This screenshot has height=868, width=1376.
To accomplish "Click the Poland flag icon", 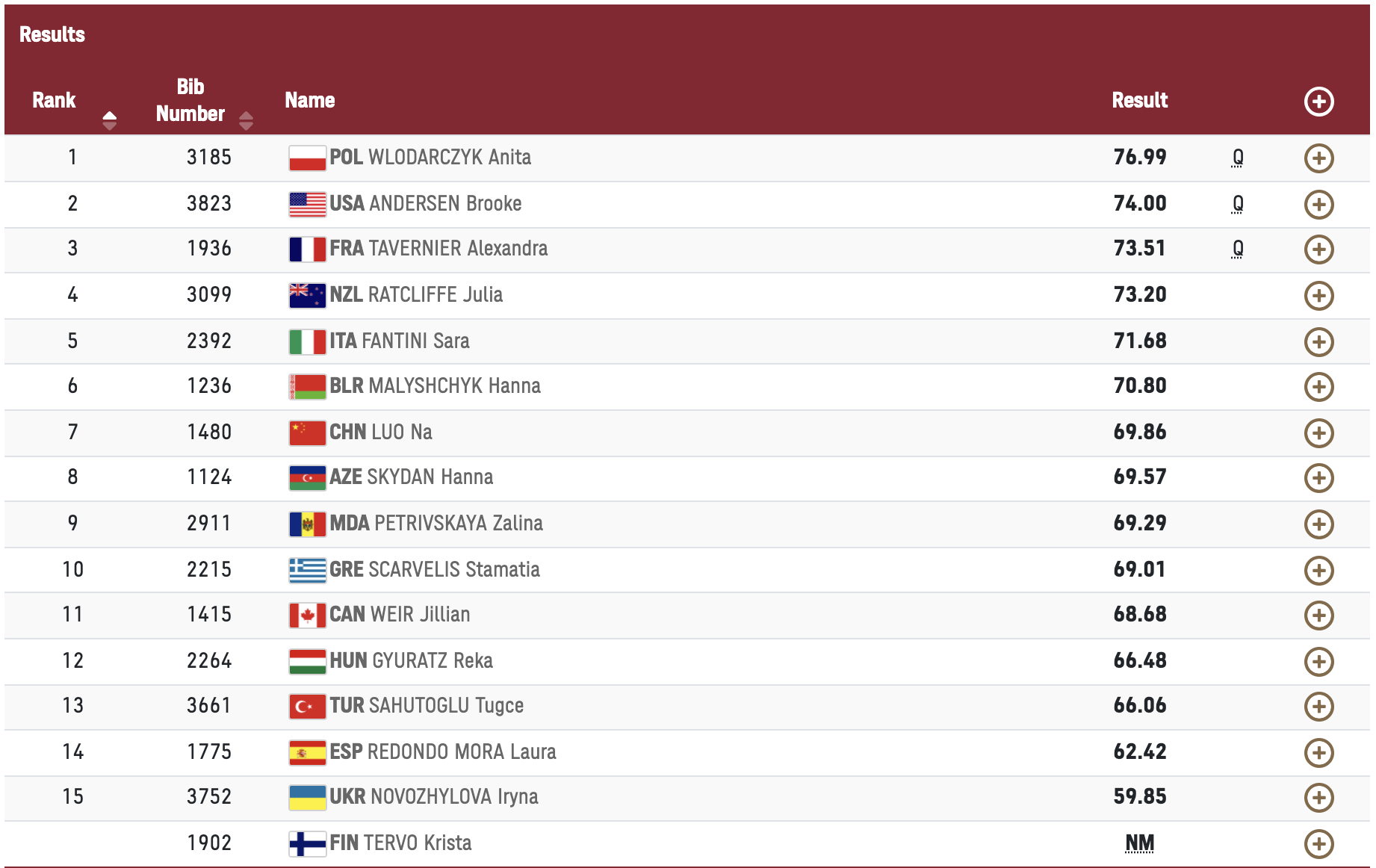I will tap(307, 158).
